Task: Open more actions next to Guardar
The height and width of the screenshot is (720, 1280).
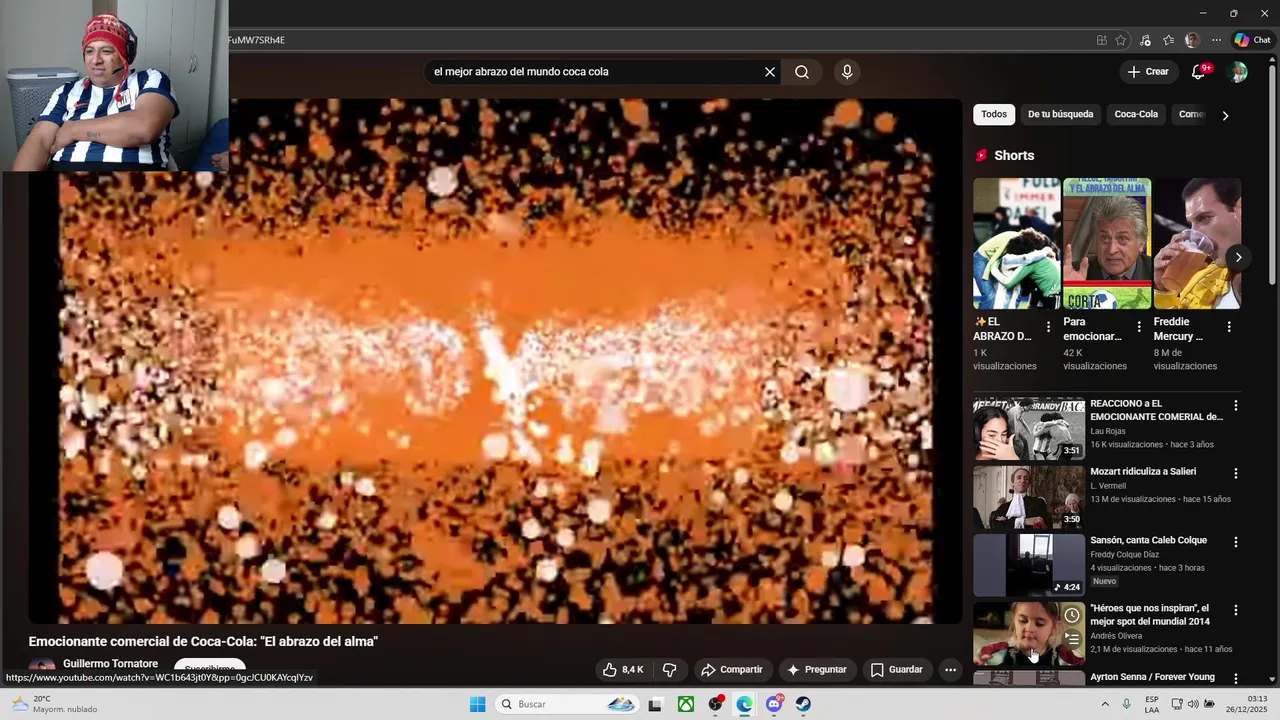Action: click(951, 670)
